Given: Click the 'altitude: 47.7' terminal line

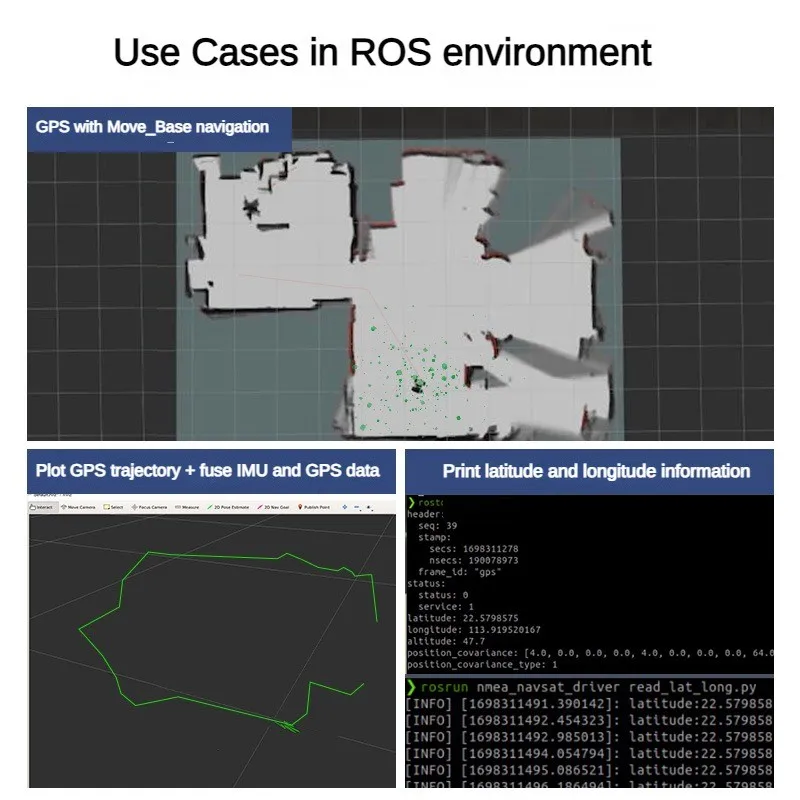Looking at the screenshot, I should point(446,641).
